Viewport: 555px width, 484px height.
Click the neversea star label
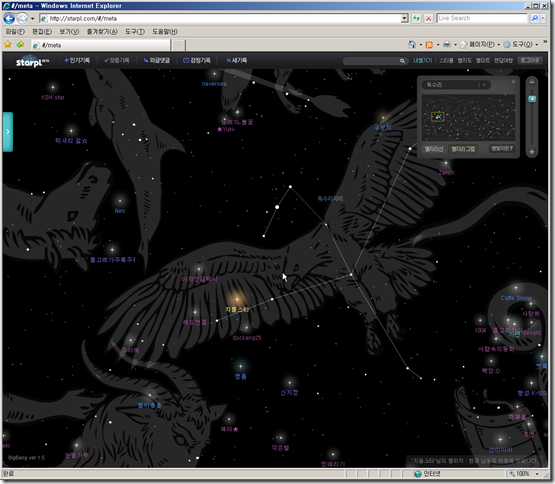[x=214, y=84]
